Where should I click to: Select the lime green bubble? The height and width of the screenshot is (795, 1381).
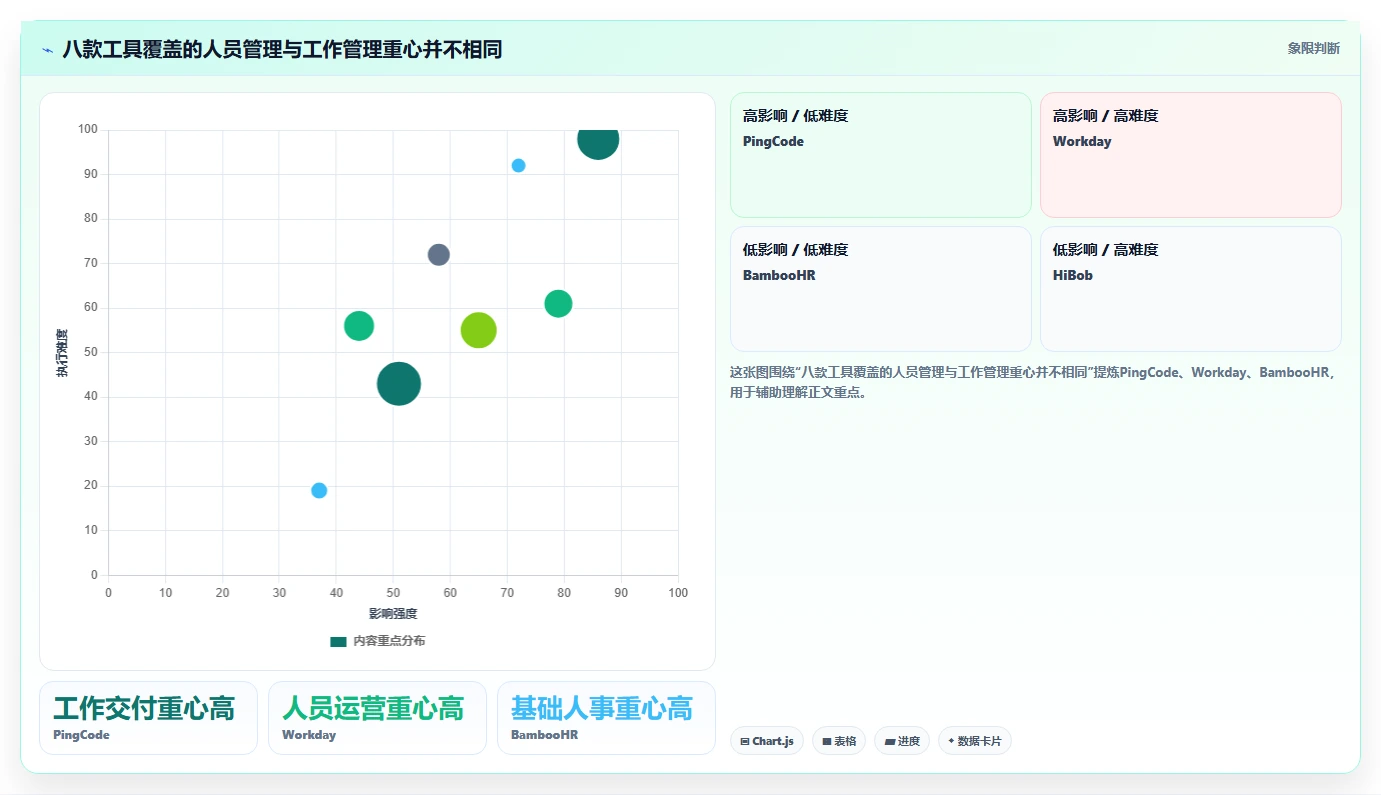pos(479,330)
